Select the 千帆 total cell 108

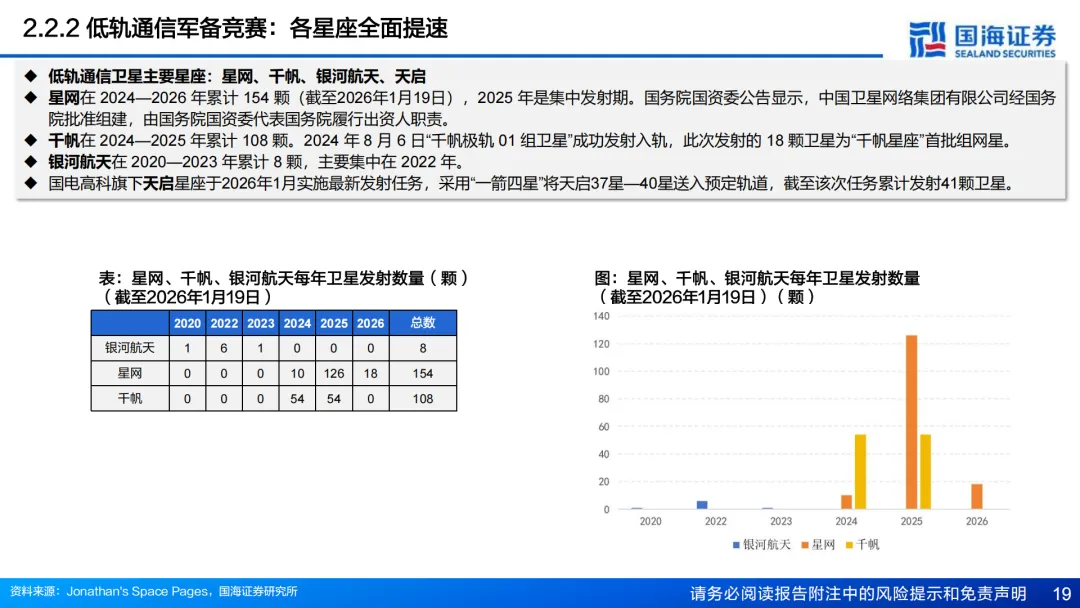point(423,399)
